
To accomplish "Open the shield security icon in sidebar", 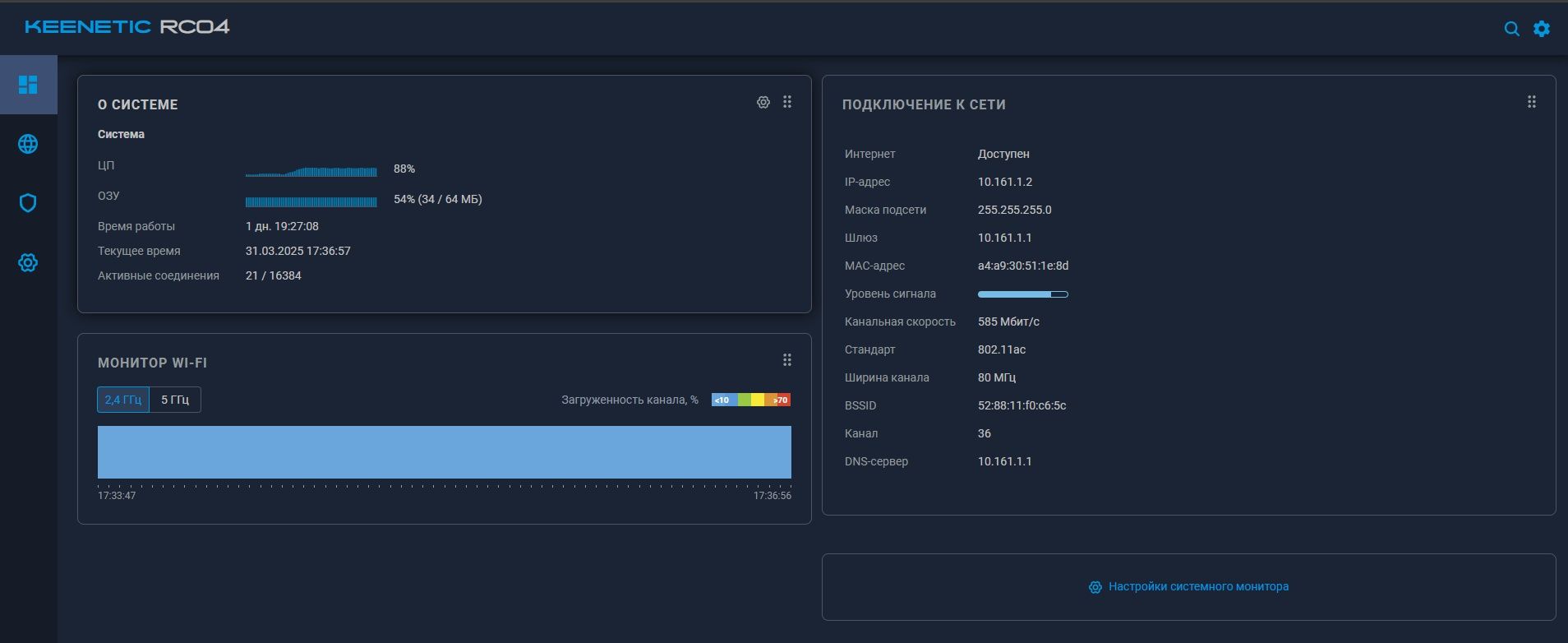I will pyautogui.click(x=28, y=203).
